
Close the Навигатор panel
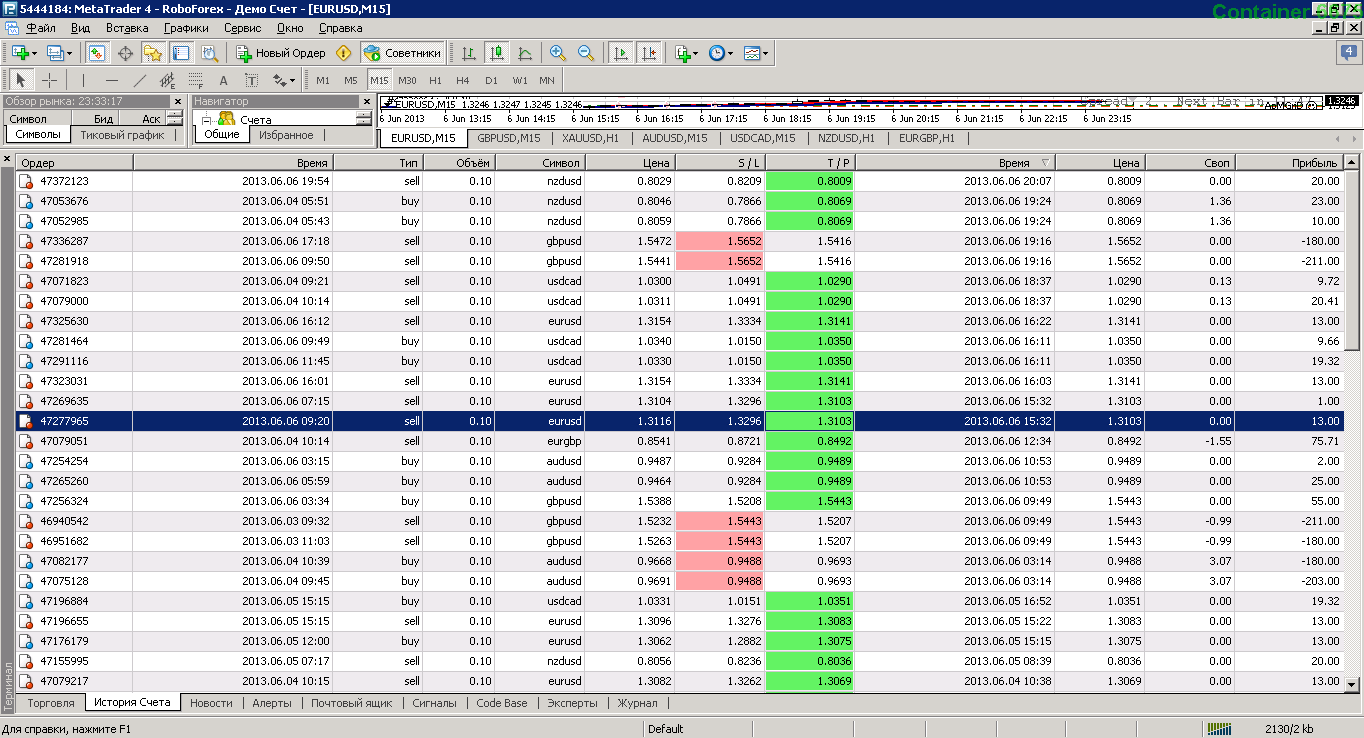point(366,101)
